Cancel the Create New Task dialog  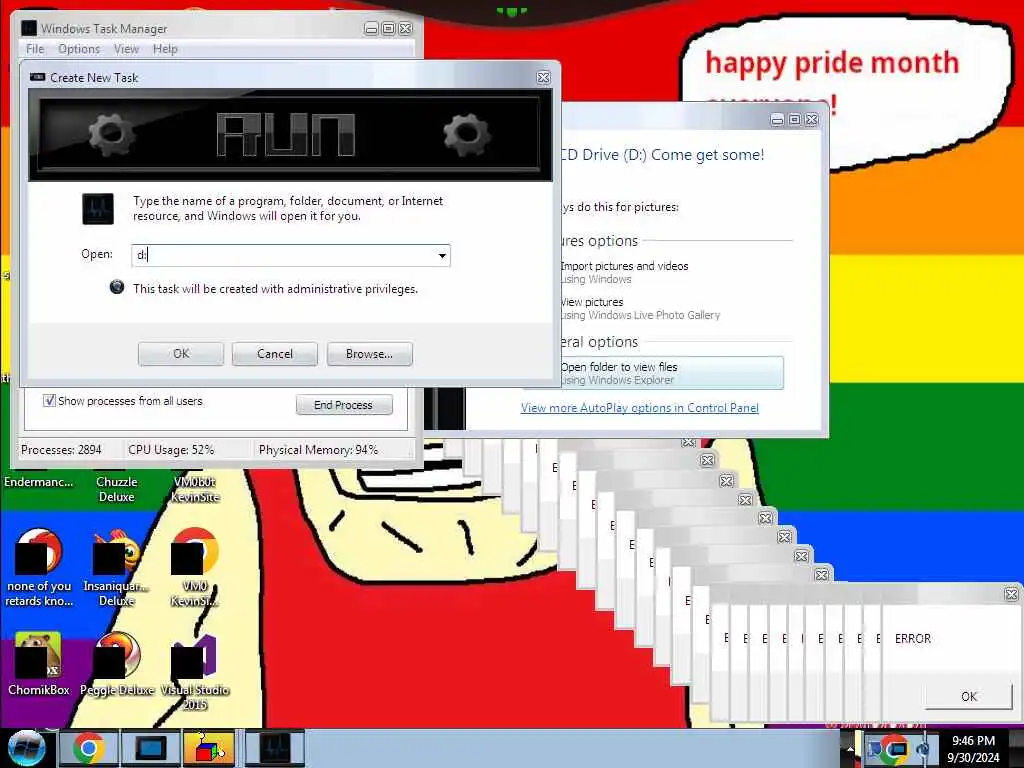click(x=275, y=353)
